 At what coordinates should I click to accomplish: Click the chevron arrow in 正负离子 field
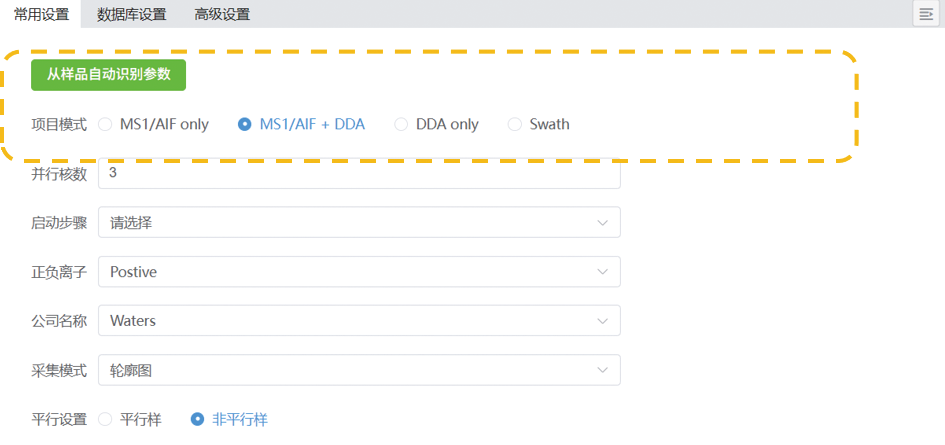tap(602, 272)
